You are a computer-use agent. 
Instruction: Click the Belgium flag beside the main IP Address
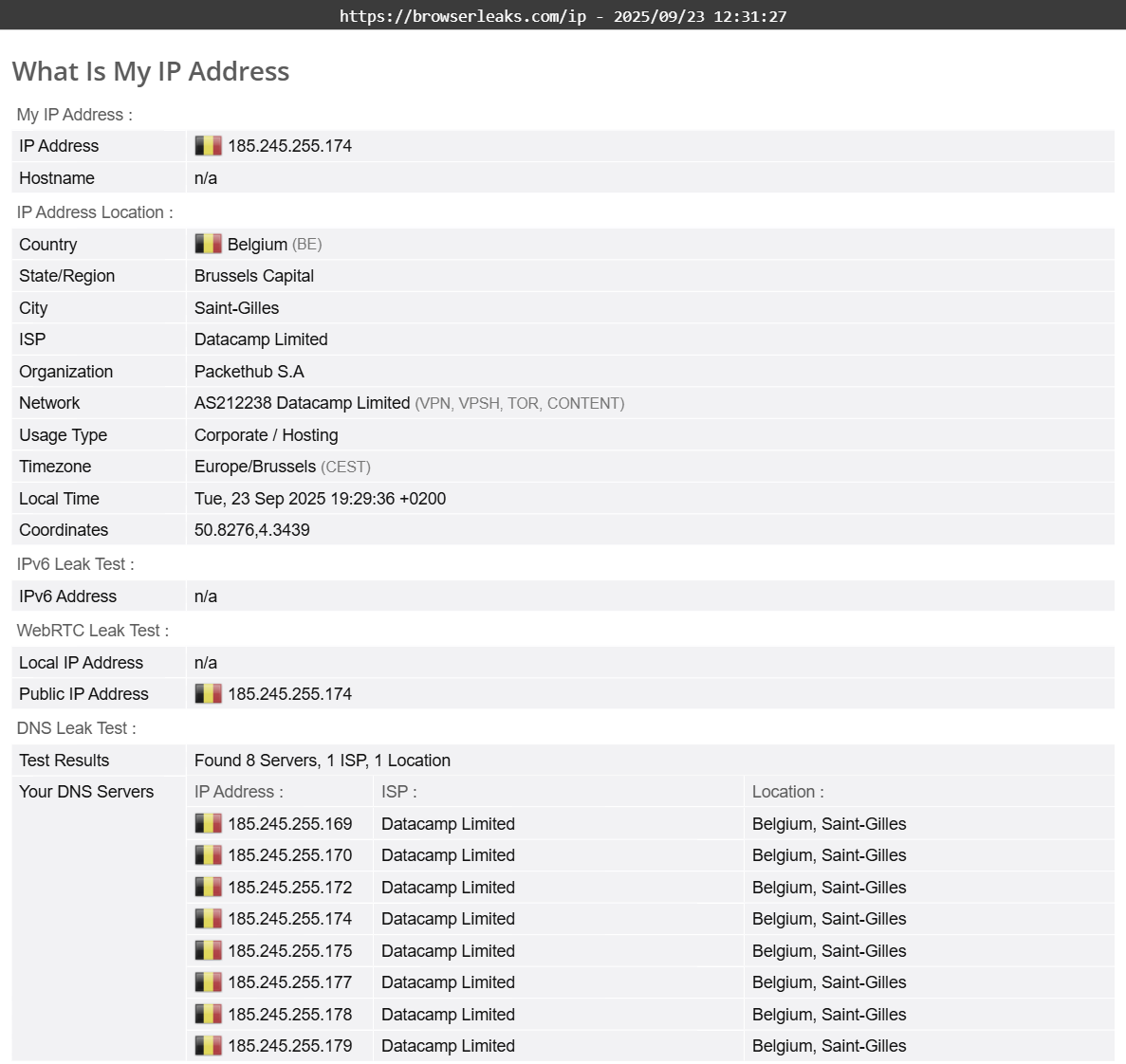208,146
